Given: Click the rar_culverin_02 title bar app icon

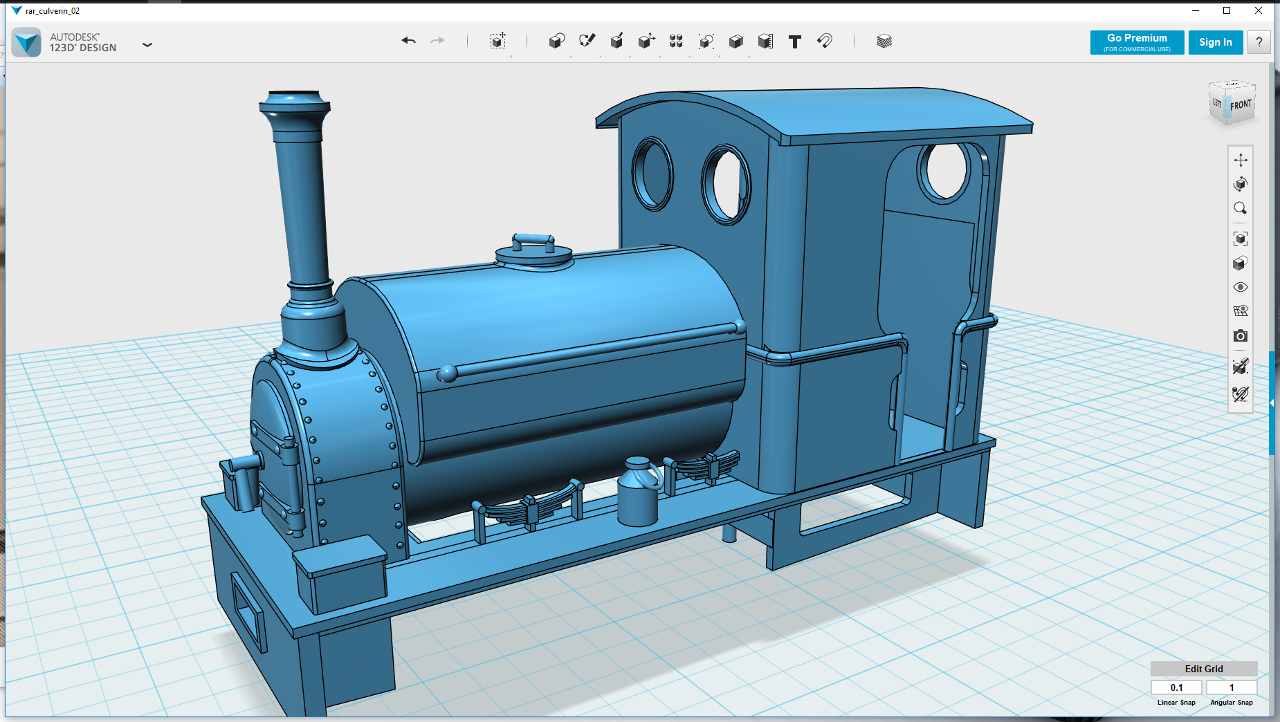Looking at the screenshot, I should click(x=16, y=10).
